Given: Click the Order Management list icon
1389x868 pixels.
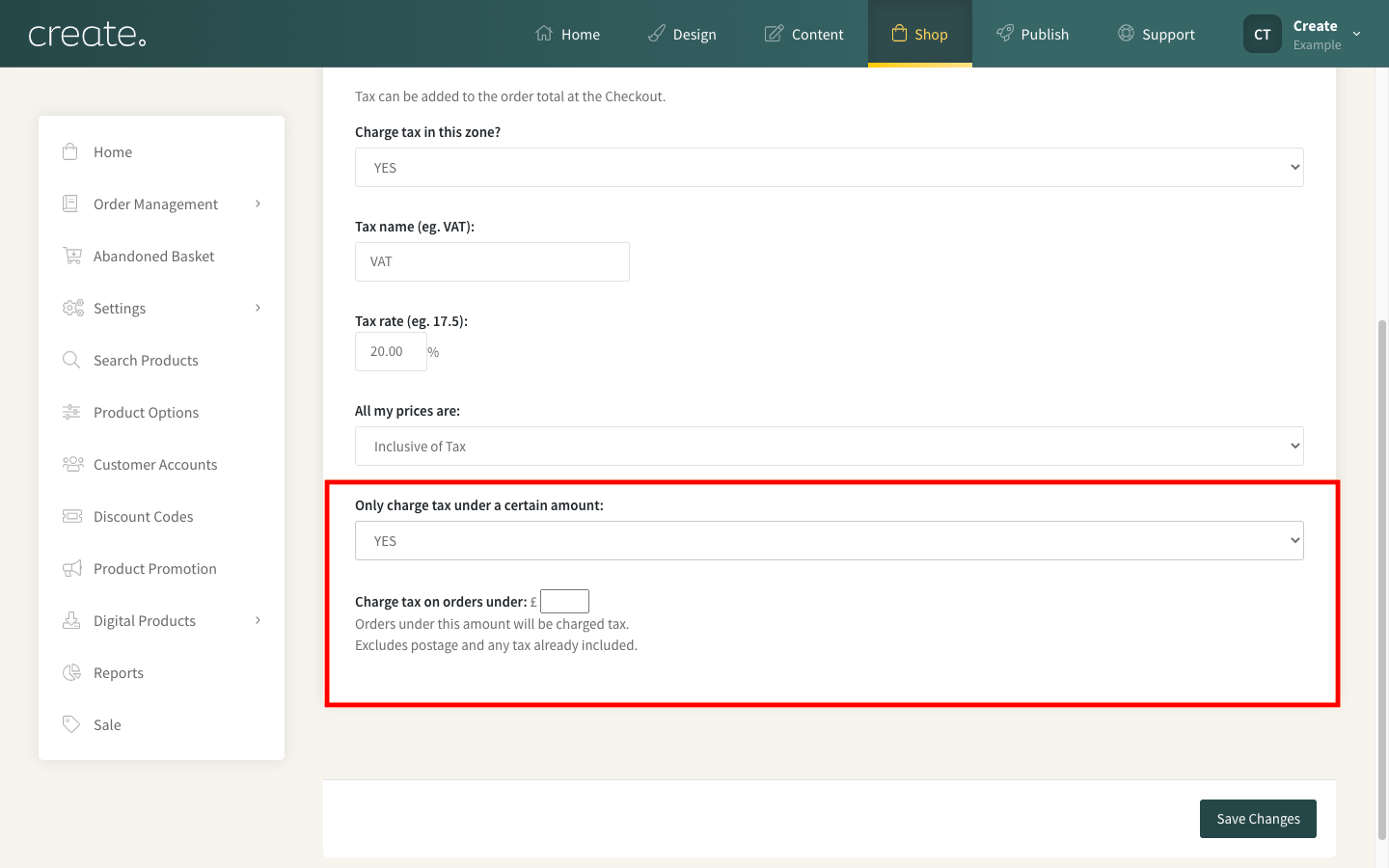Looking at the screenshot, I should pos(70,203).
